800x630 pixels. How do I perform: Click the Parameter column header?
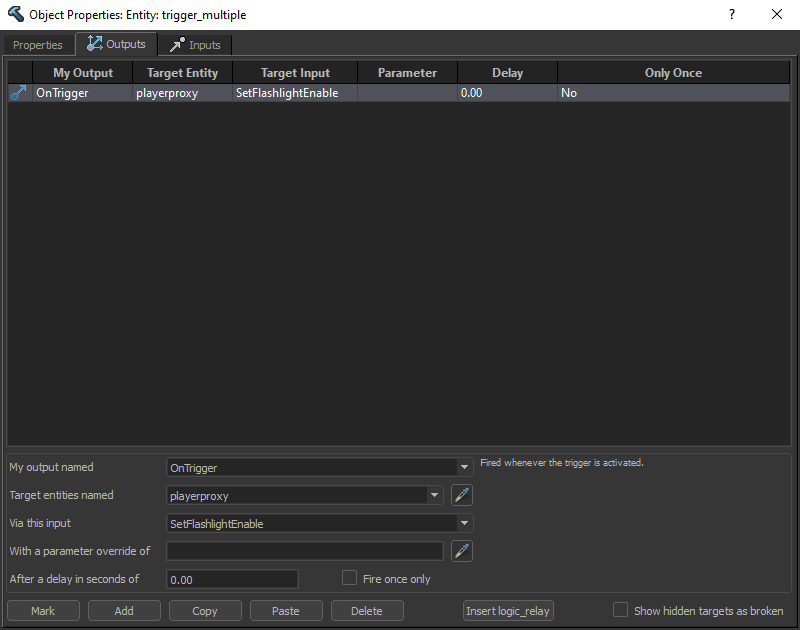(408, 72)
